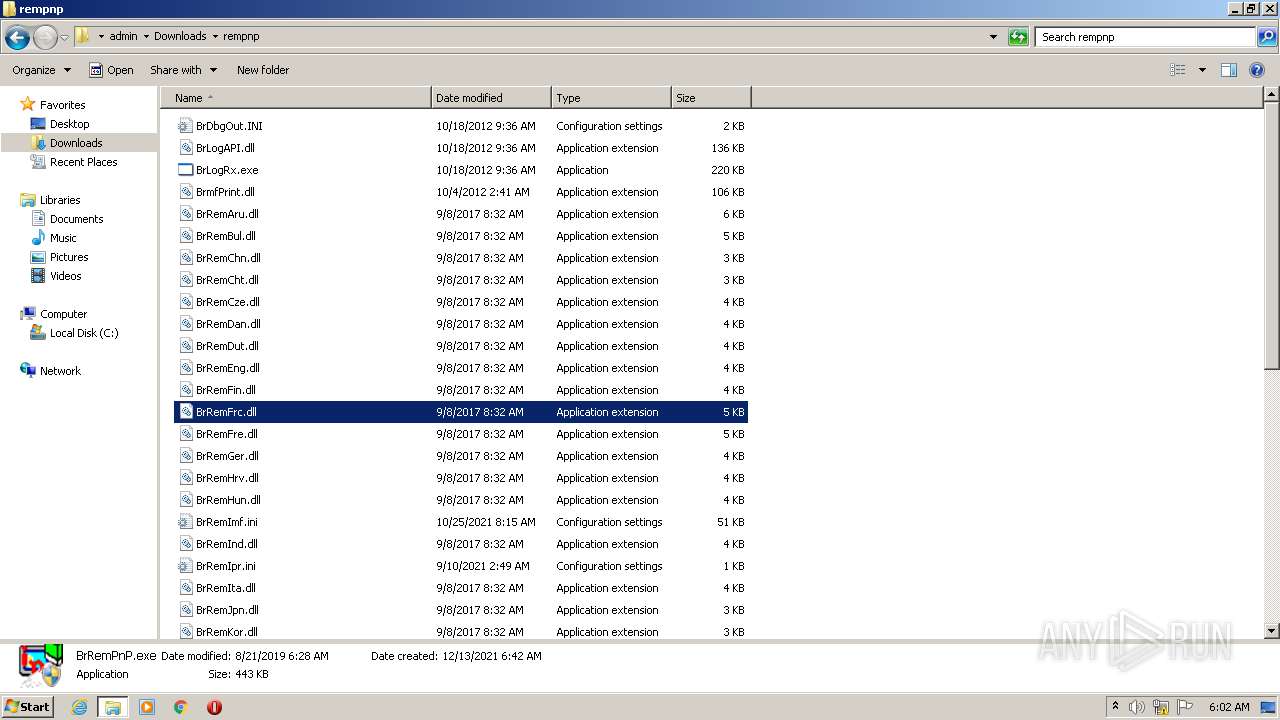Sort by Date modified column

tap(491, 98)
